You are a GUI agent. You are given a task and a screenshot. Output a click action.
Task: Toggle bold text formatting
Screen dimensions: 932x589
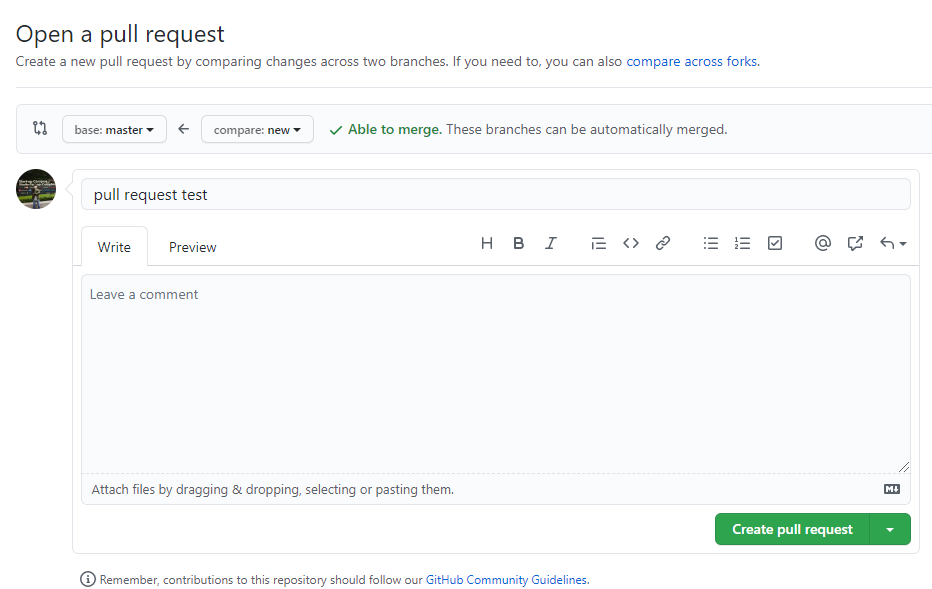pos(518,243)
